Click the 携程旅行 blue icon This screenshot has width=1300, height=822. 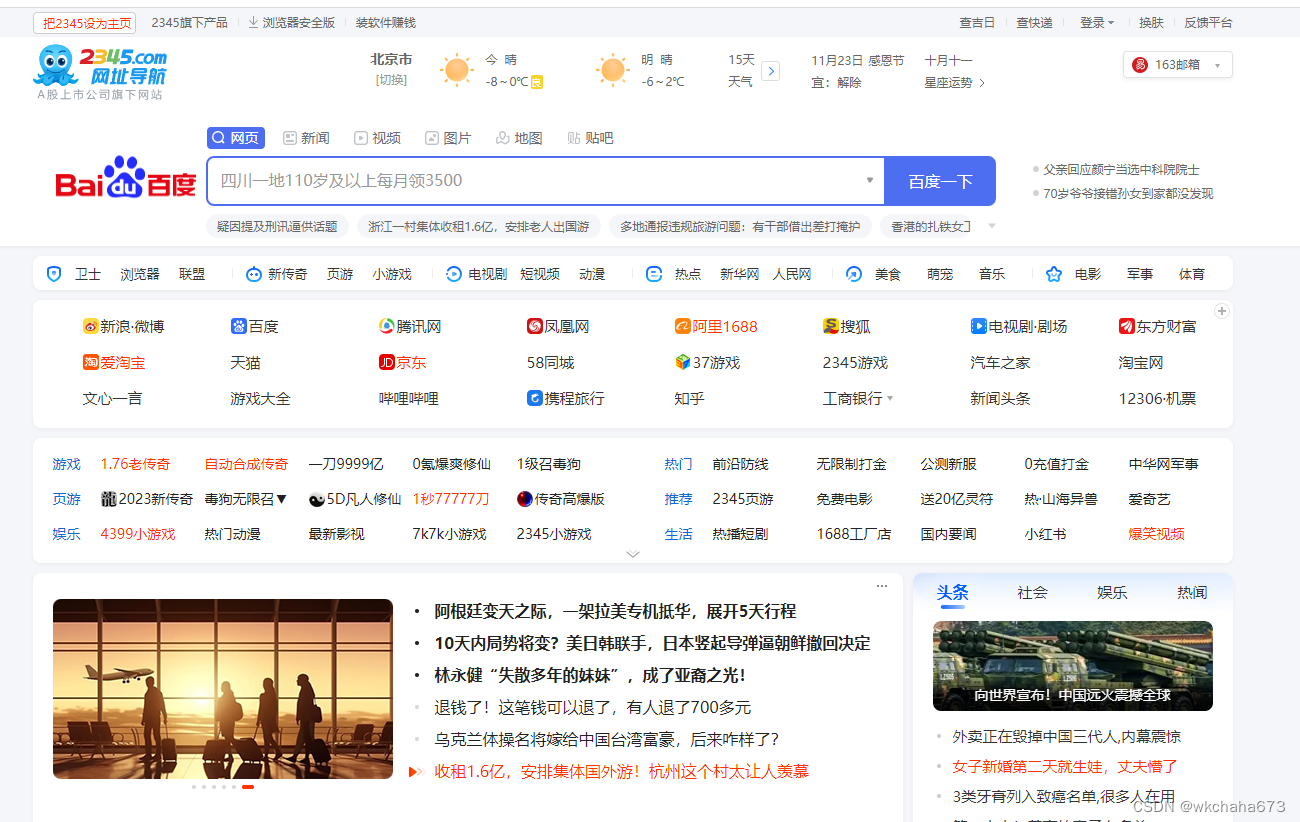[x=534, y=398]
